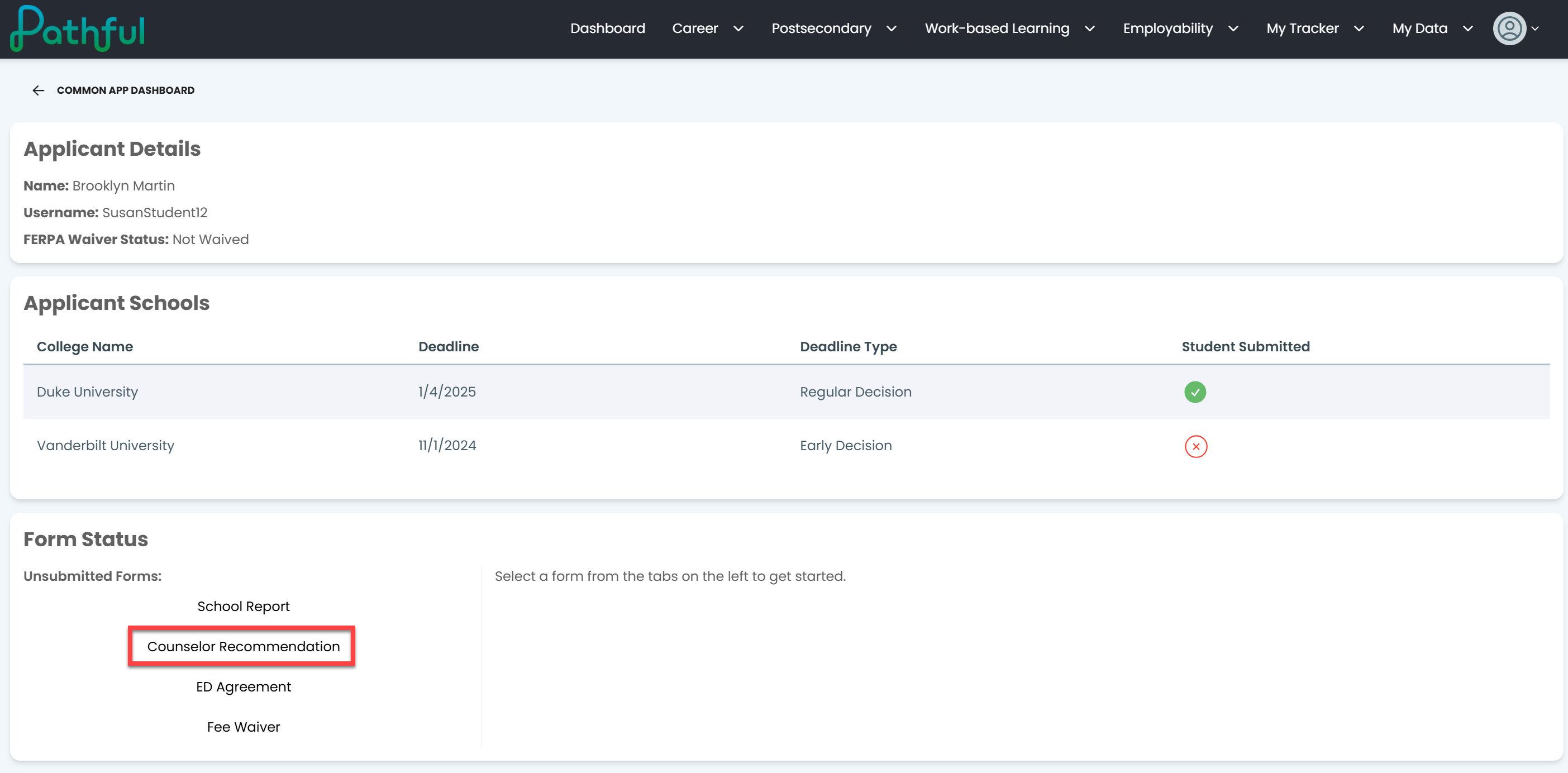Image resolution: width=1568 pixels, height=773 pixels.
Task: Click the Vanderbilt University college name
Action: click(106, 446)
